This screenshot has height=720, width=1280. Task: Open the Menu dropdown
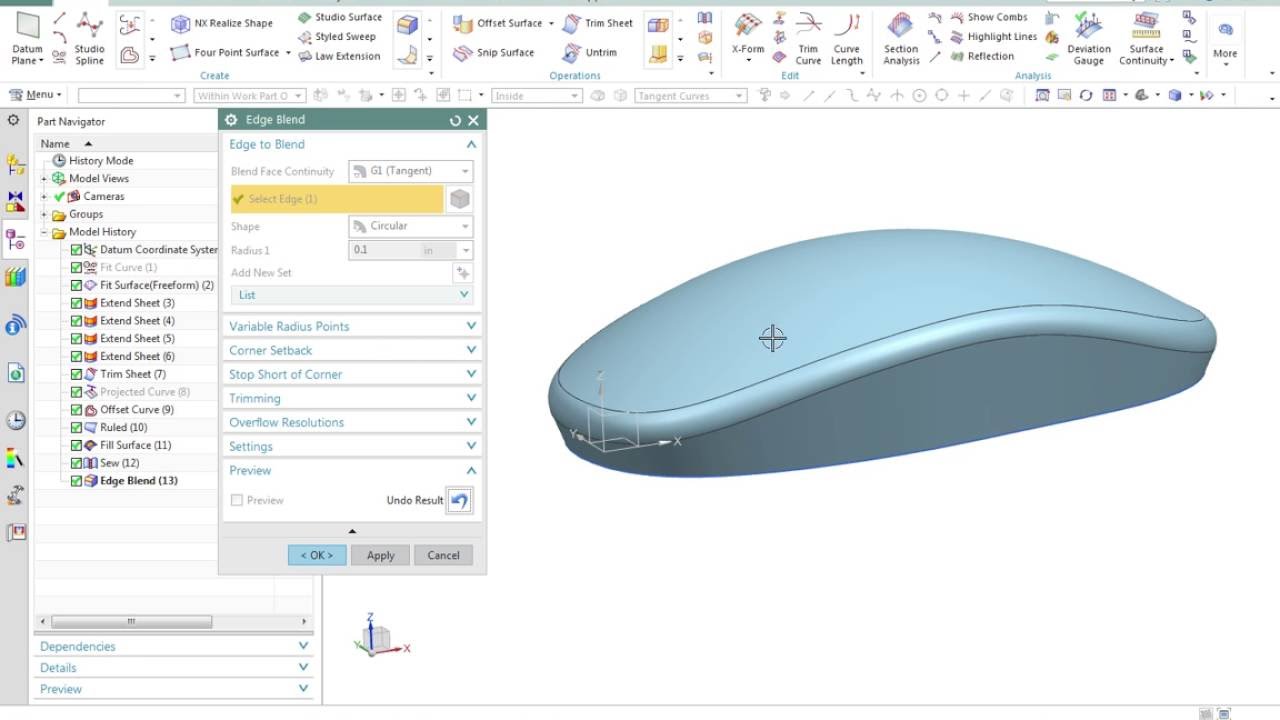point(35,95)
